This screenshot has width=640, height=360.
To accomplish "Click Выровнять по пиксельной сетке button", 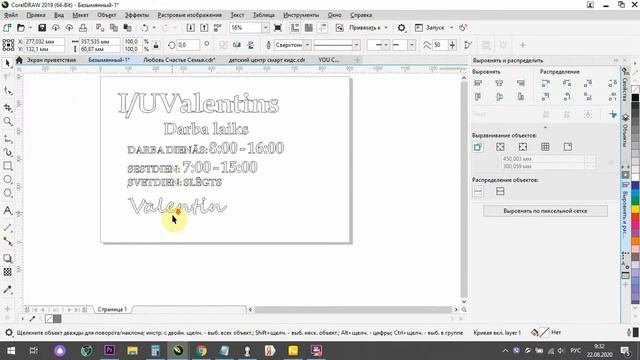I will 545,211.
